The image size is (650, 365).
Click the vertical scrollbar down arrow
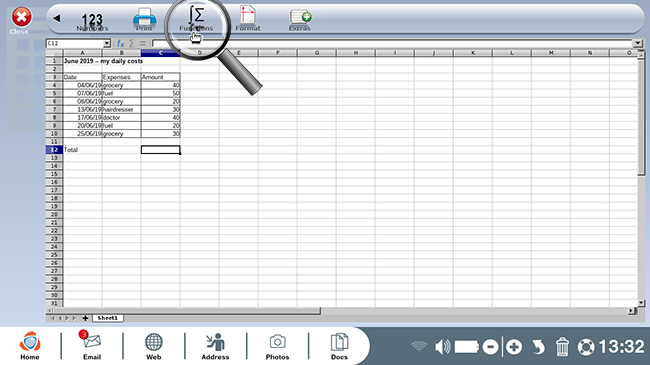pyautogui.click(x=641, y=303)
